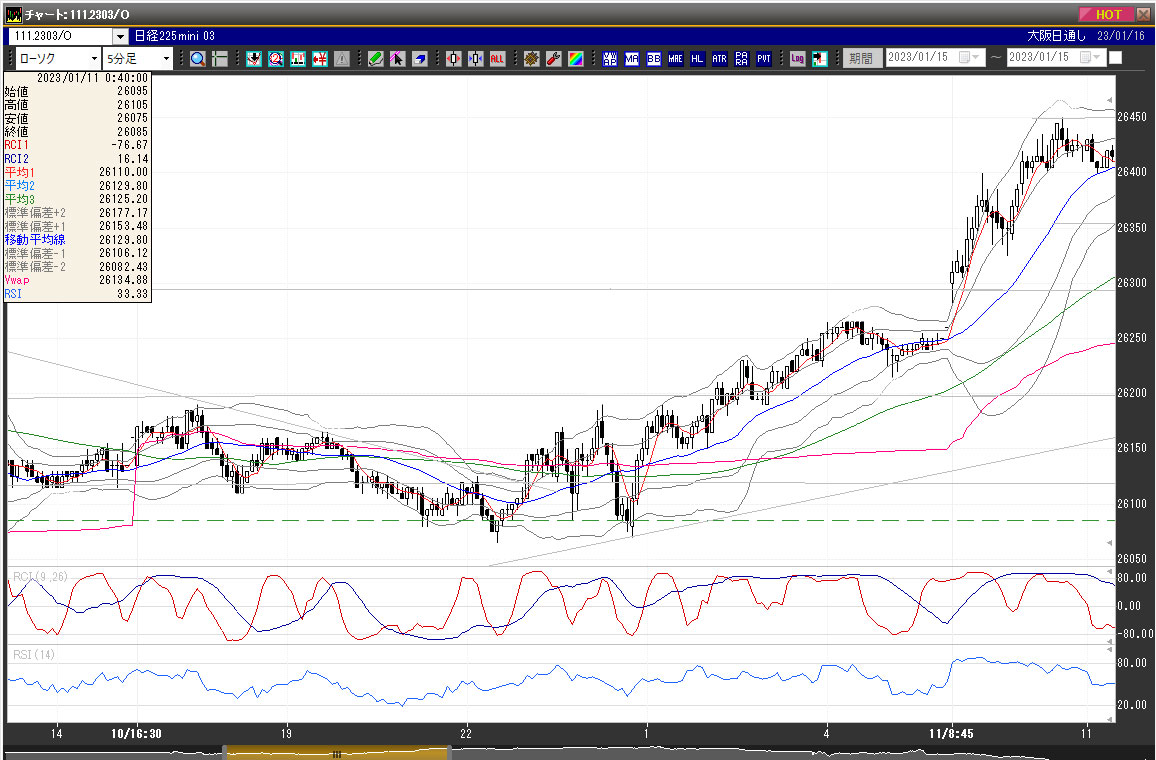Toggle the PARA parabolic indicator icon
This screenshot has height=760, width=1156.
pyautogui.click(x=742, y=59)
